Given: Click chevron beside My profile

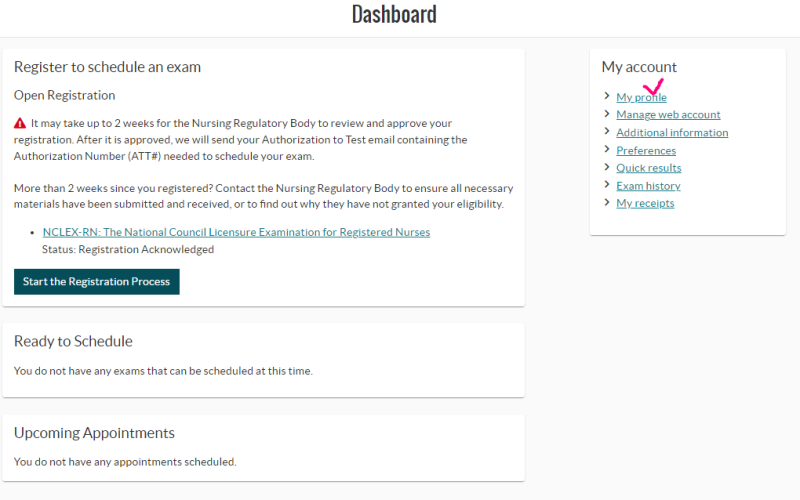Looking at the screenshot, I should coord(607,95).
